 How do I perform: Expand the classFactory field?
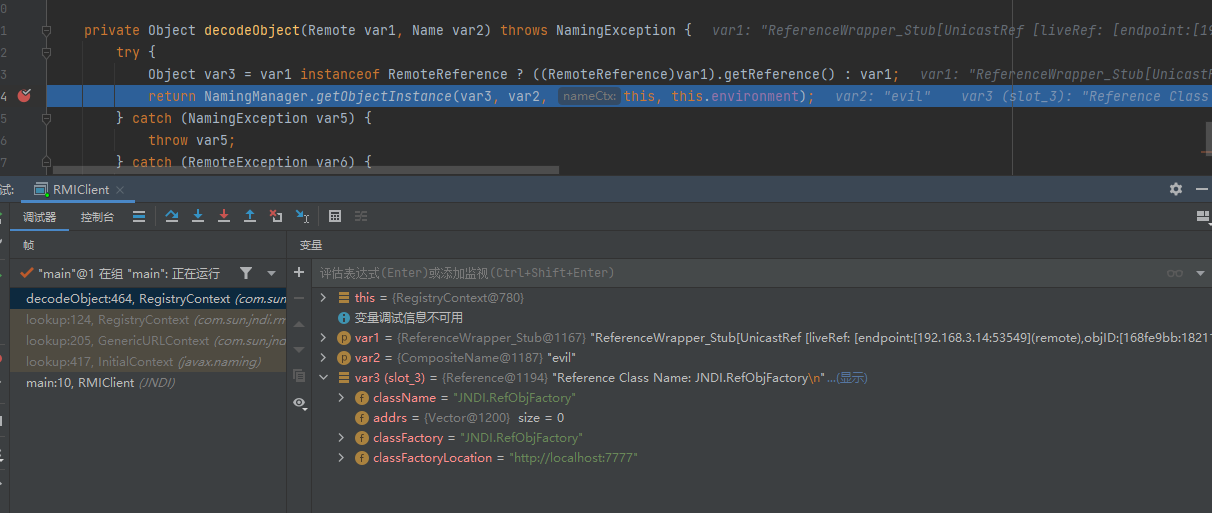click(x=342, y=438)
